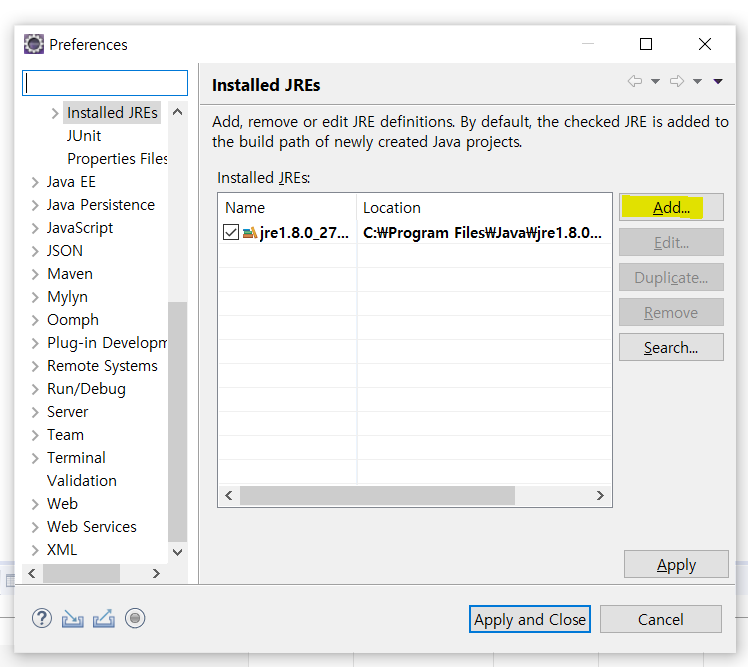Expand the Maven tree node
748x667 pixels.
(x=35, y=274)
